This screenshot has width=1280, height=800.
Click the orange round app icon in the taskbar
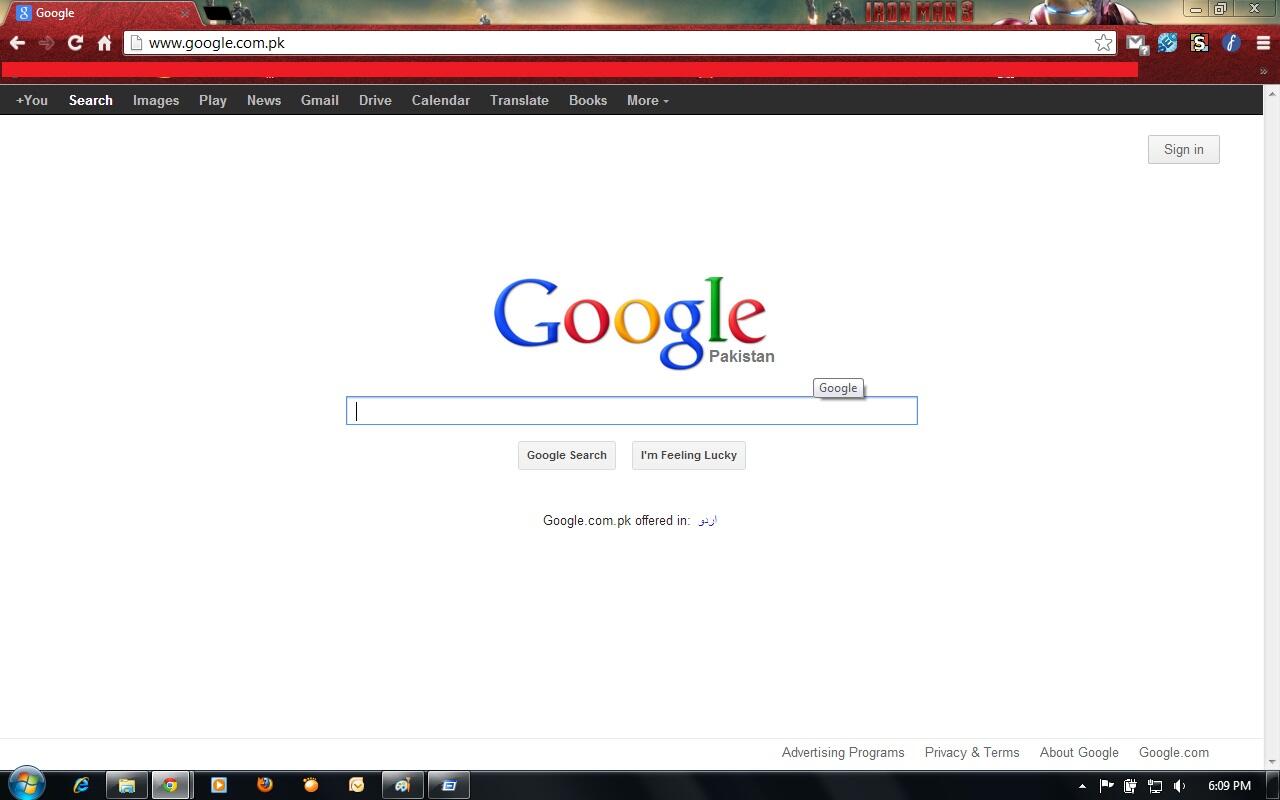311,785
